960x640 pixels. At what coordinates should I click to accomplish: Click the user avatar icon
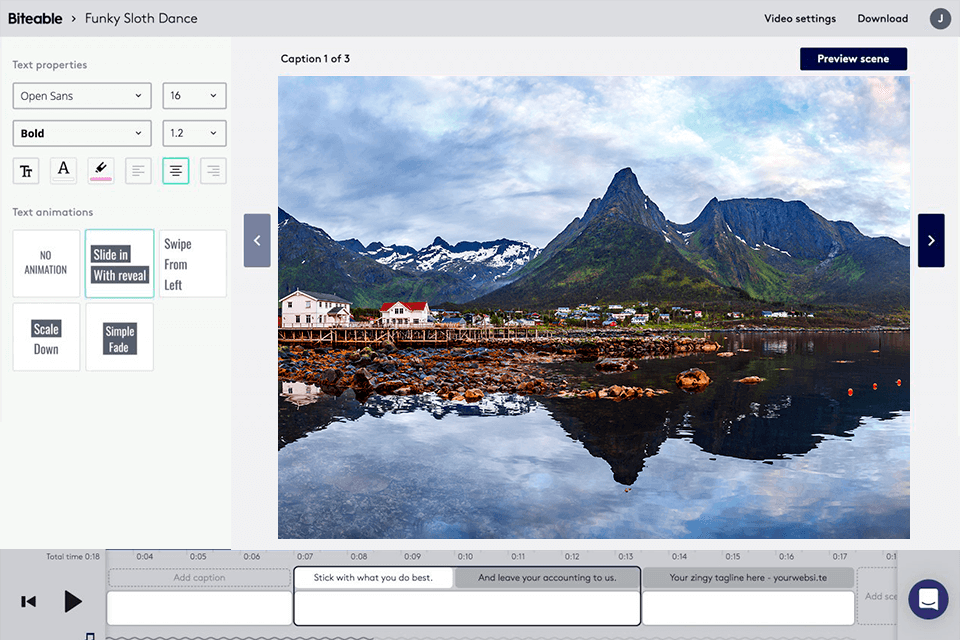[939, 18]
